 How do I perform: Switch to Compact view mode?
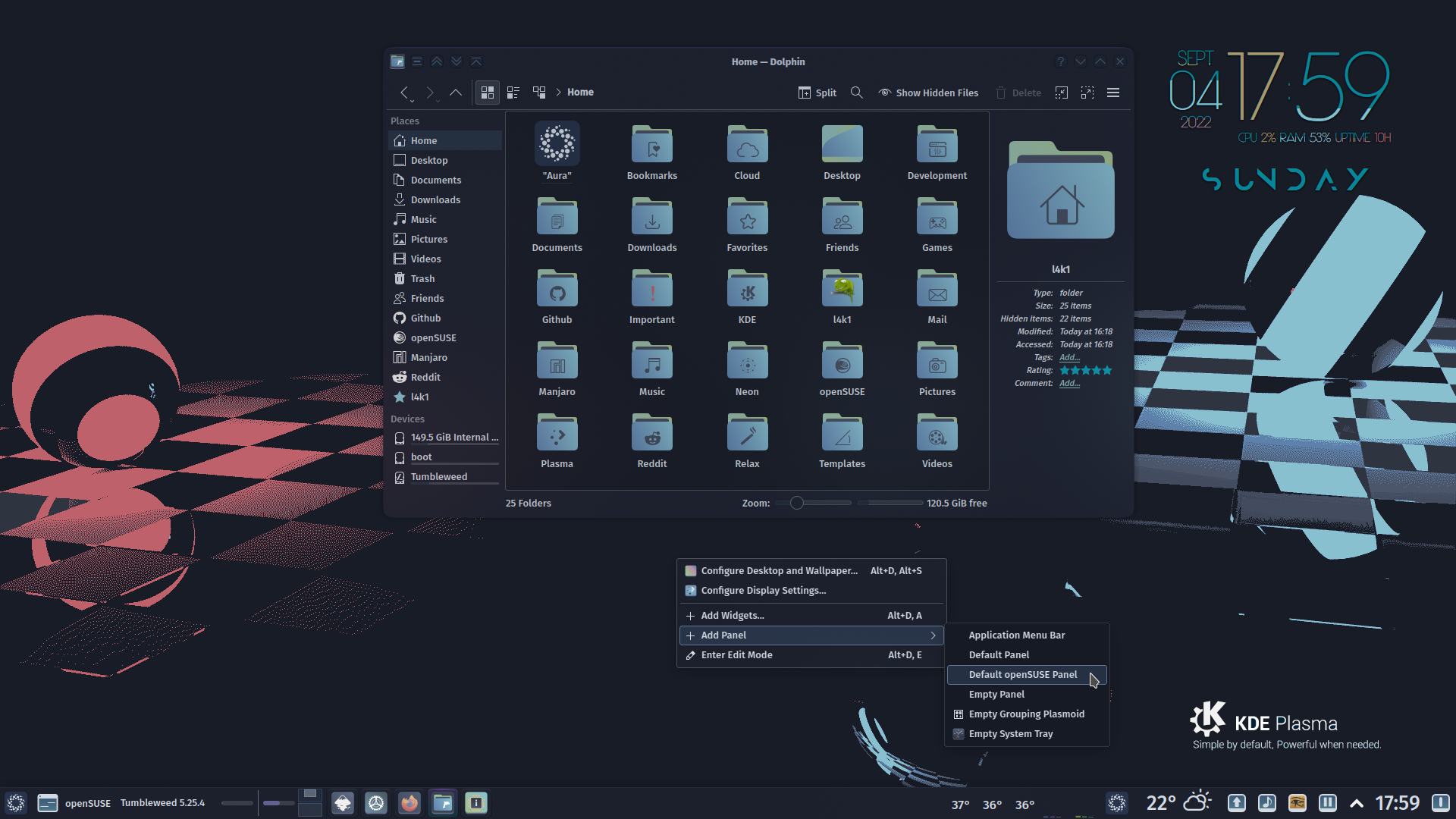pos(513,93)
